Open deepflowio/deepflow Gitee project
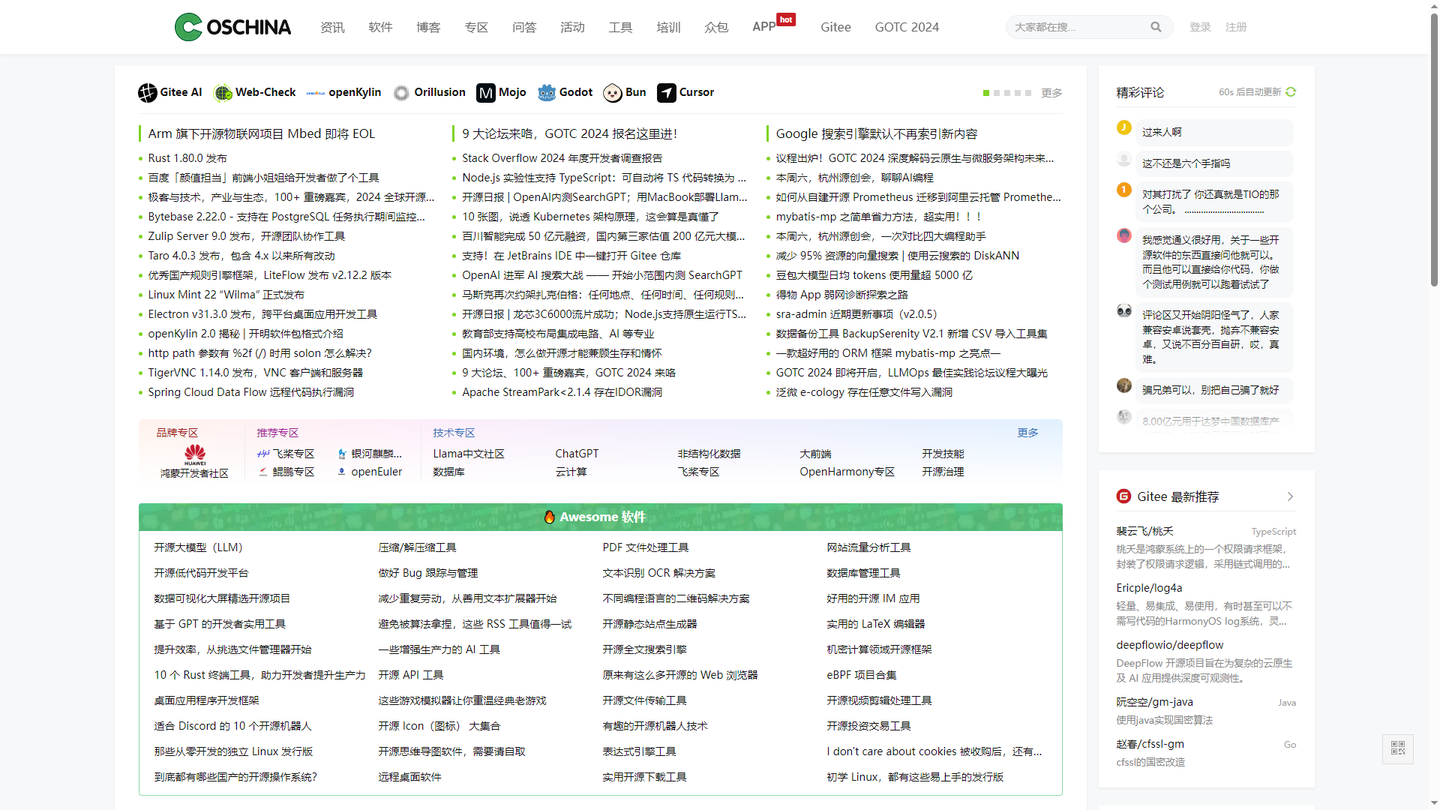 [1170, 645]
